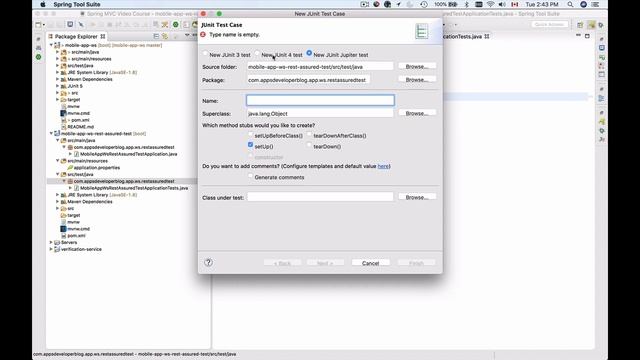Click the maximize editor icon in editor area
Viewport: 640px width, 360px height.
[587, 36]
